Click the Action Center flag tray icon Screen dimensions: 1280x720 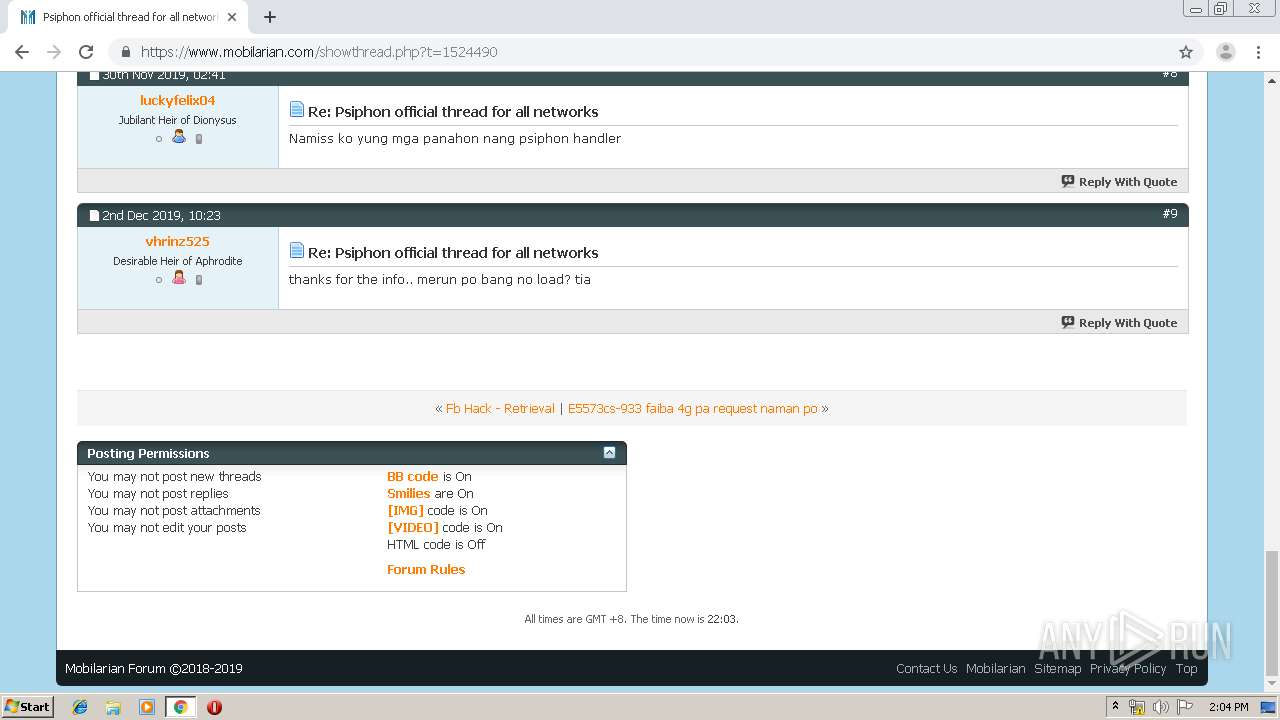click(1184, 707)
